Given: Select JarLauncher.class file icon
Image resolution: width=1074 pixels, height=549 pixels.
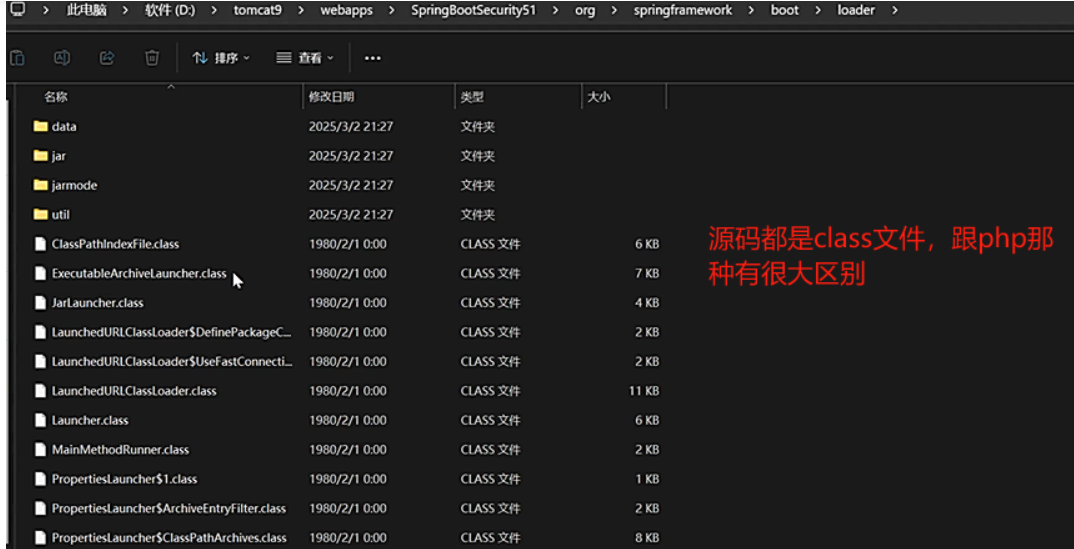Looking at the screenshot, I should [x=41, y=303].
